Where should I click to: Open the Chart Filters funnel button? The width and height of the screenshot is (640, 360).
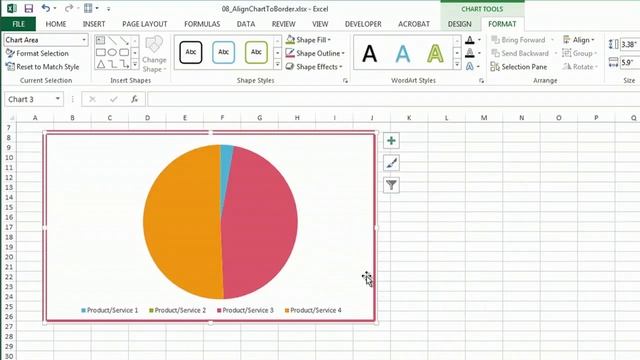click(x=391, y=185)
